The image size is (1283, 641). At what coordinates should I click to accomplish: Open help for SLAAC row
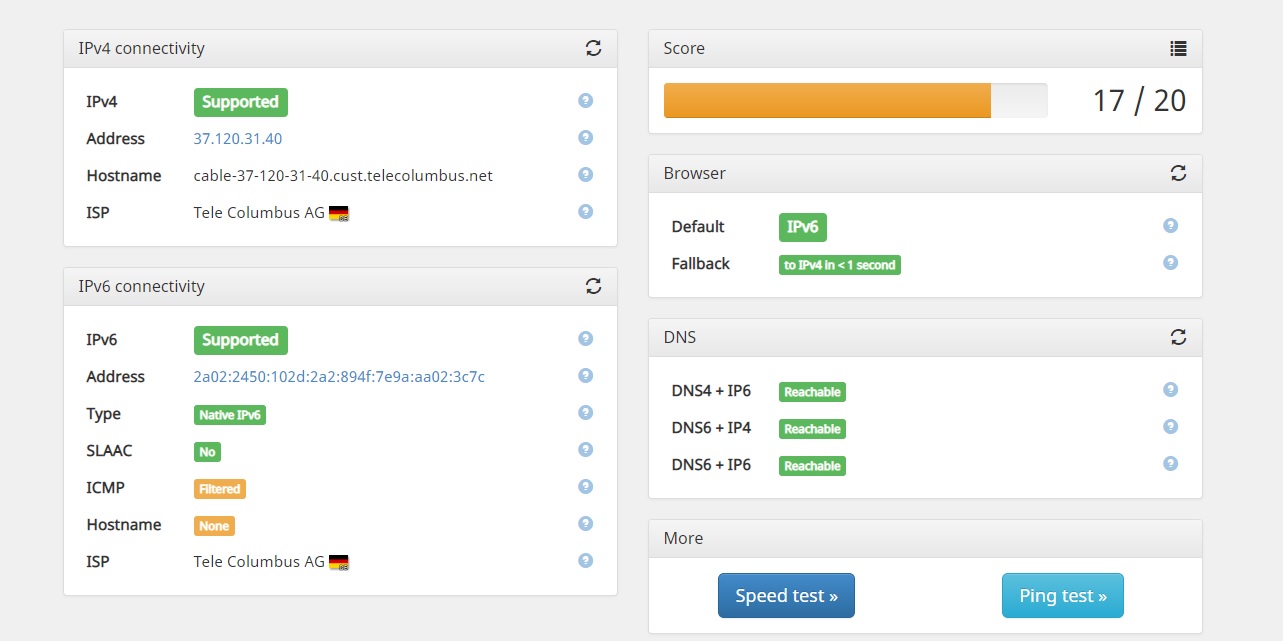(586, 450)
